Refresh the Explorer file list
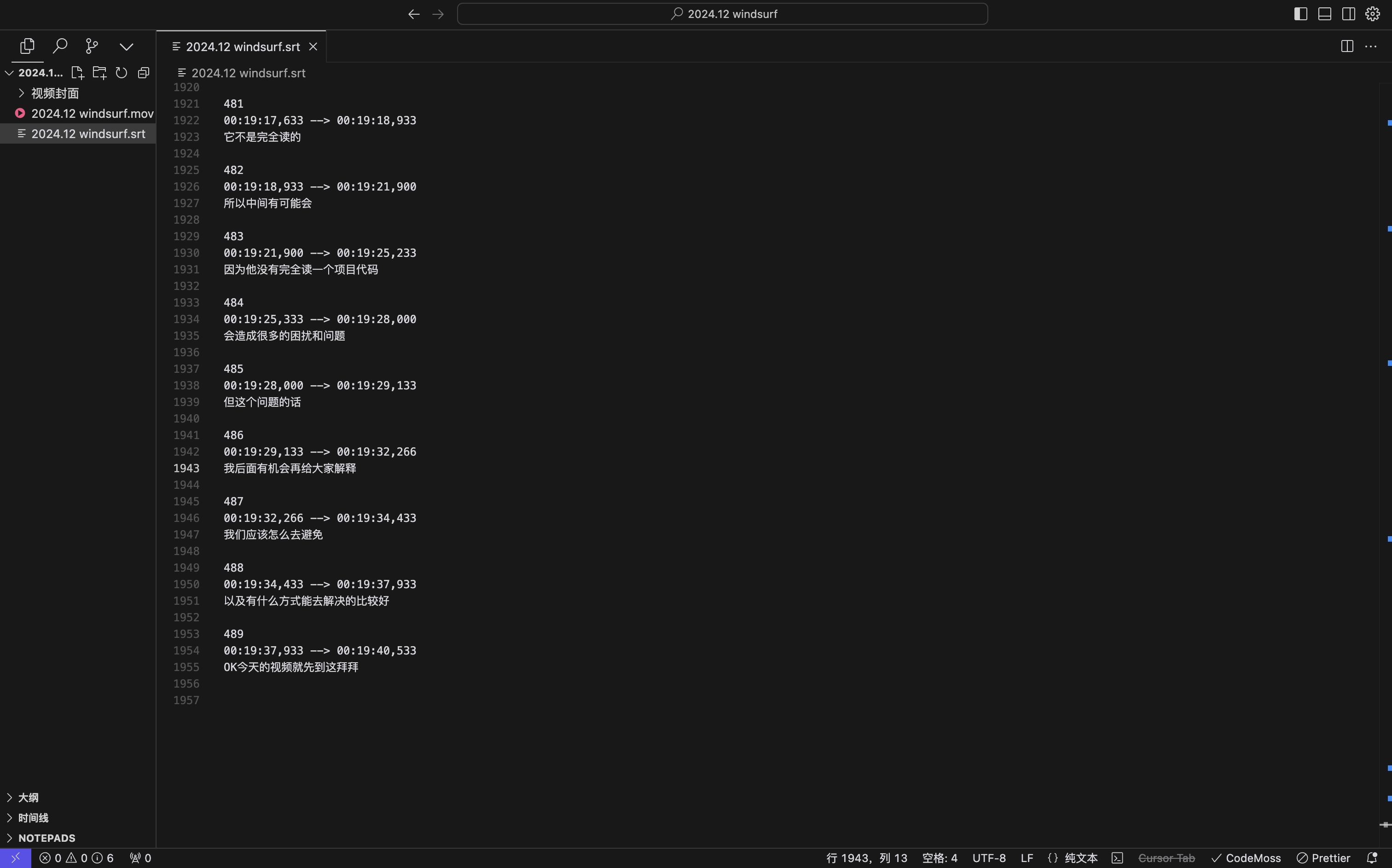The height and width of the screenshot is (868, 1392). tap(121, 72)
